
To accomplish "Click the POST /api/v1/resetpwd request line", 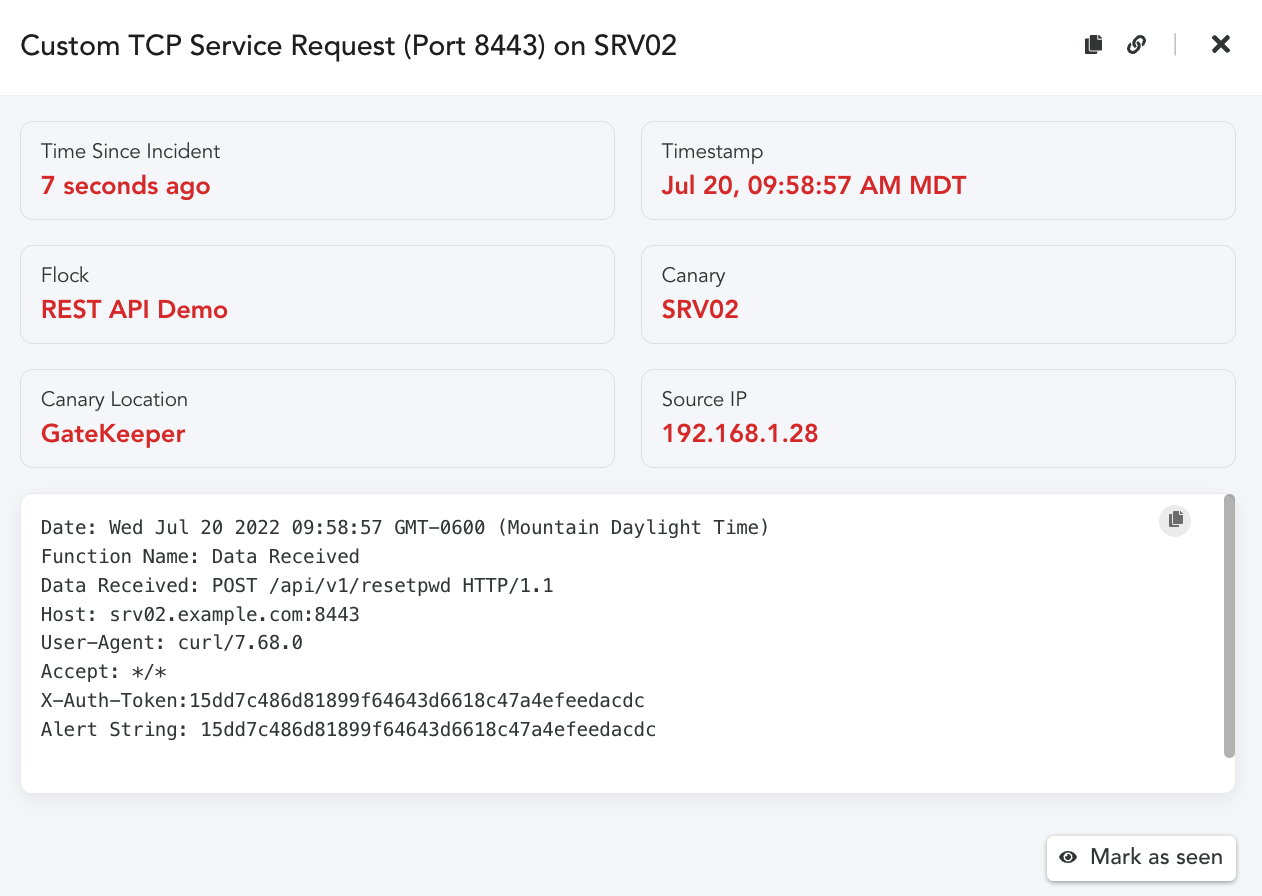I will [297, 585].
